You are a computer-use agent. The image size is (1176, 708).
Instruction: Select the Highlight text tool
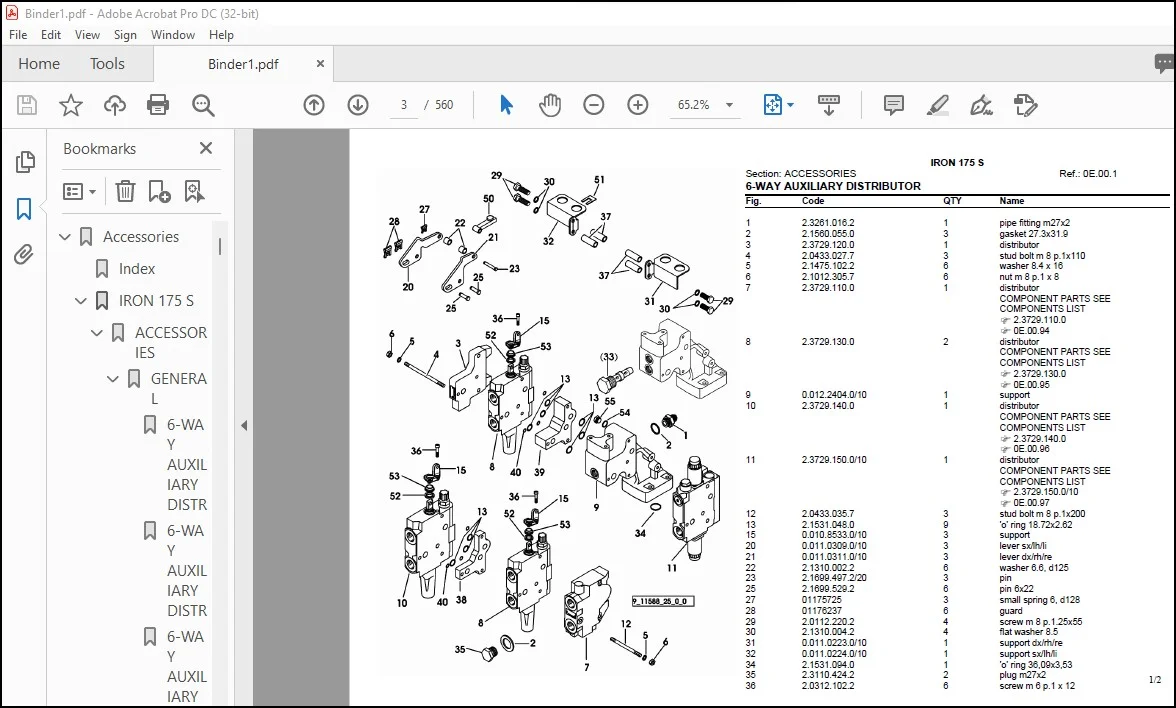(x=938, y=105)
